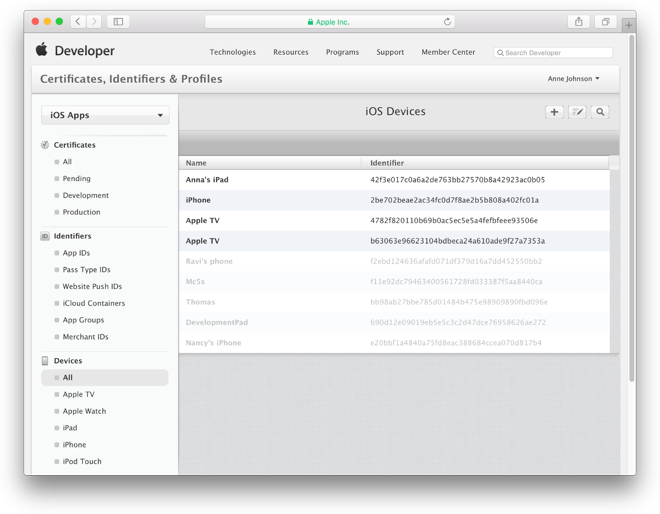Open the Programs menu
This screenshot has height=514, width=660.
pyautogui.click(x=342, y=52)
